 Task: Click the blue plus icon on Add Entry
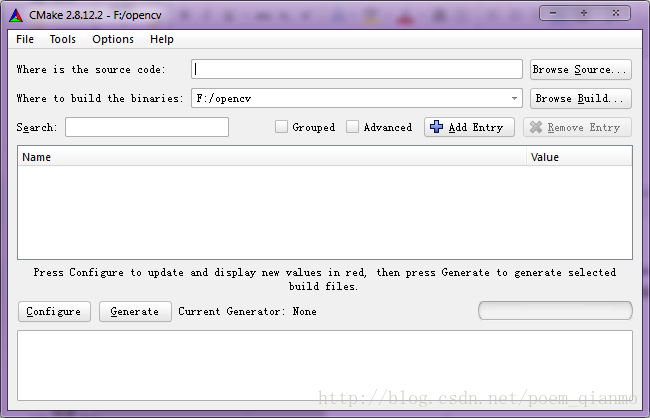(436, 126)
